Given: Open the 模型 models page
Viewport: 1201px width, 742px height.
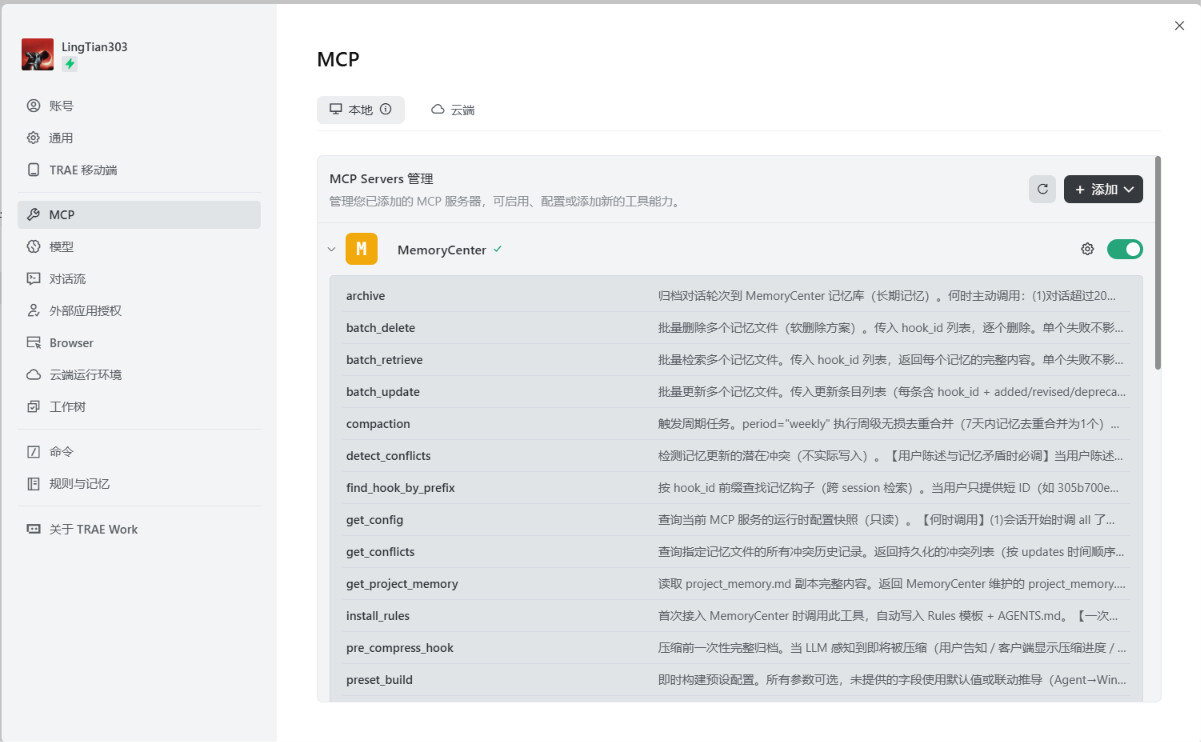Looking at the screenshot, I should coord(139,247).
